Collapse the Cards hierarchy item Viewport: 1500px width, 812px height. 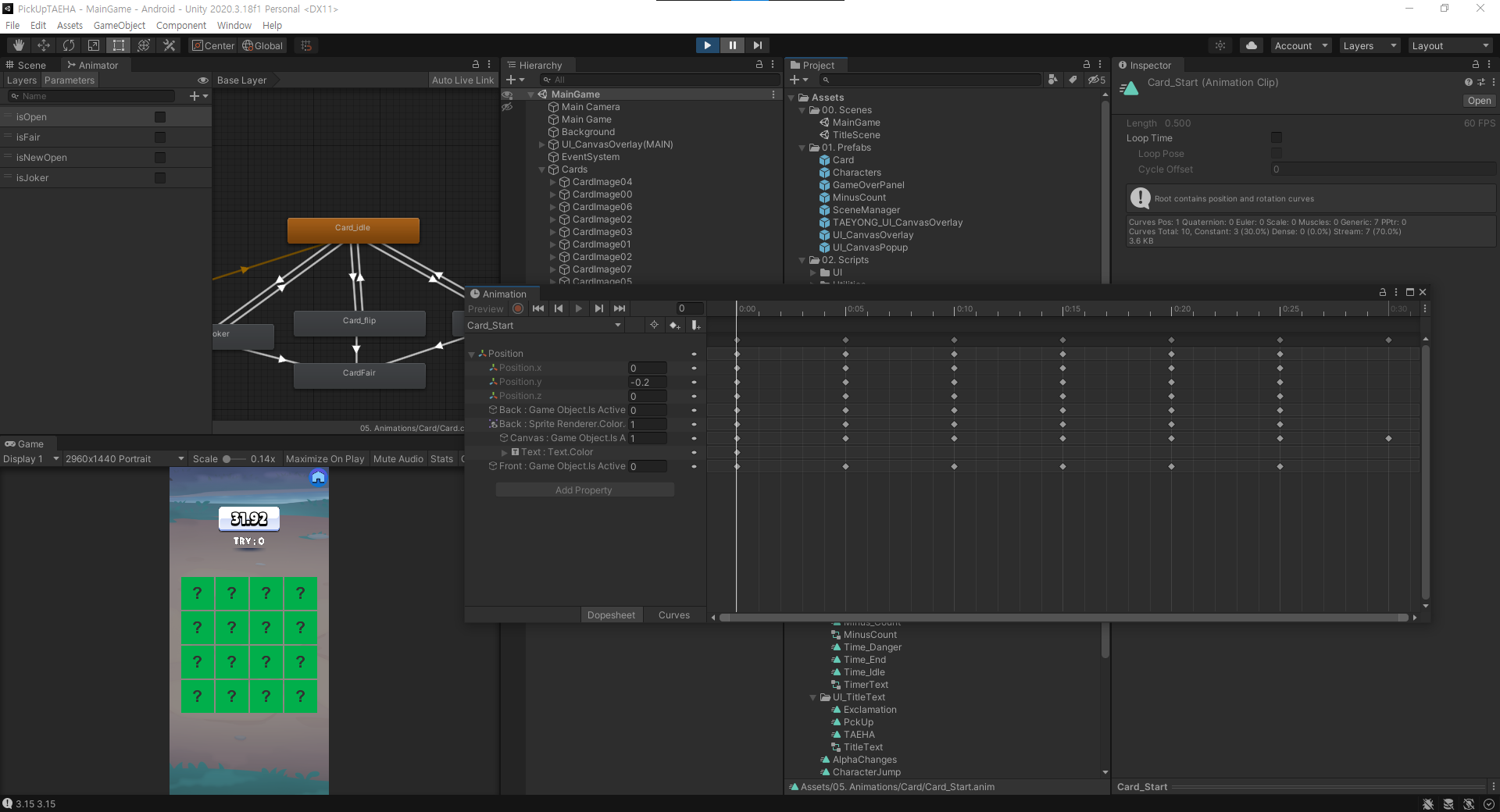coord(542,169)
